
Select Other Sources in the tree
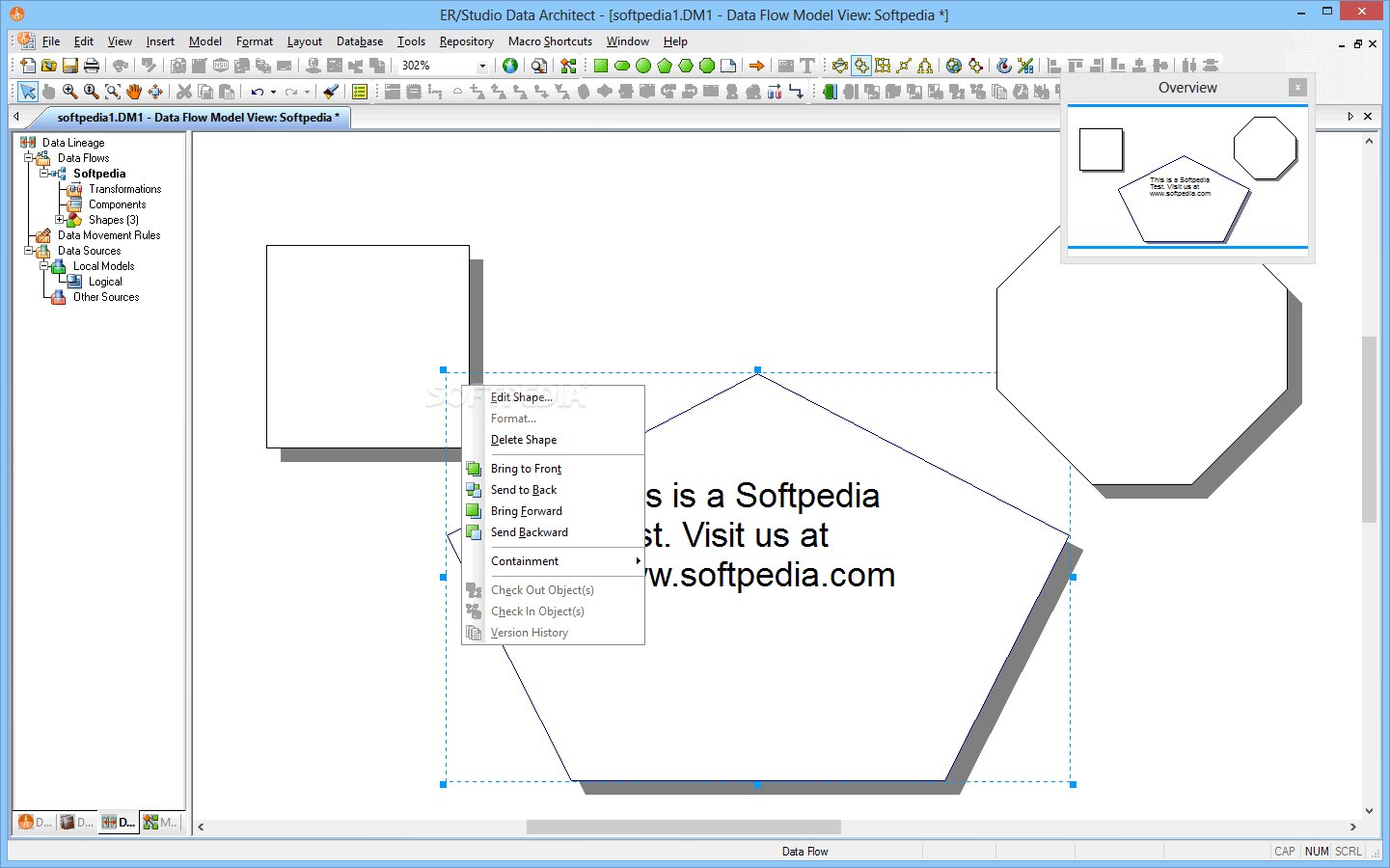click(x=106, y=297)
